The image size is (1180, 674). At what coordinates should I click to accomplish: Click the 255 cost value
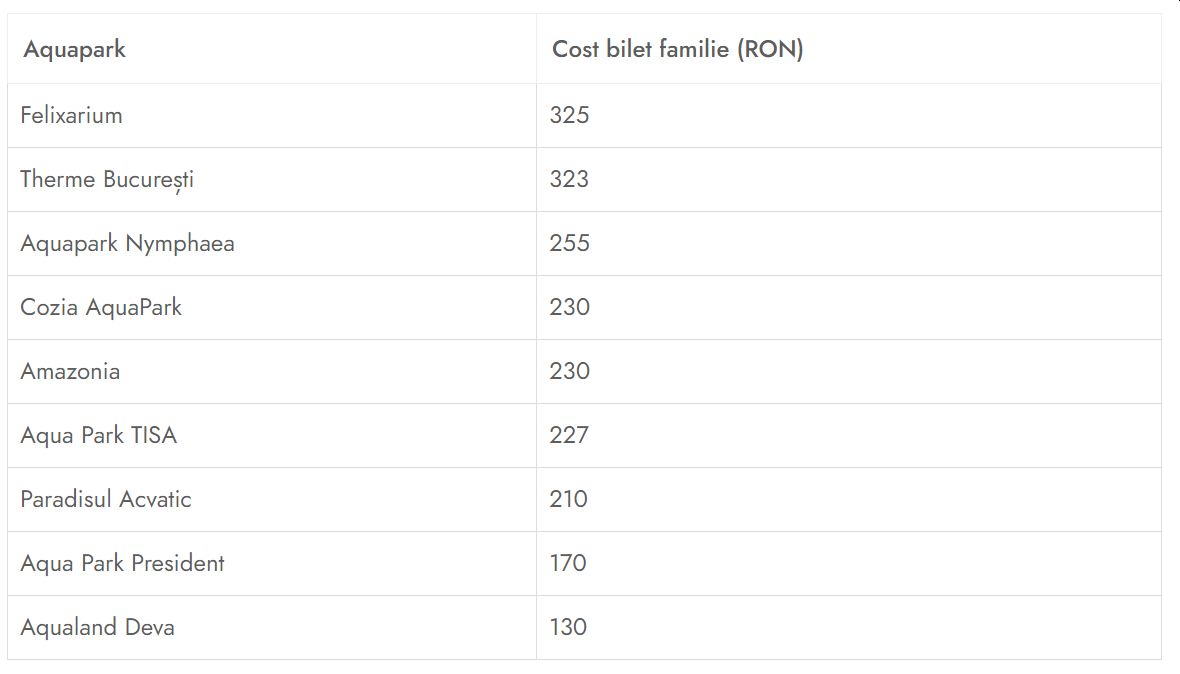tap(570, 243)
